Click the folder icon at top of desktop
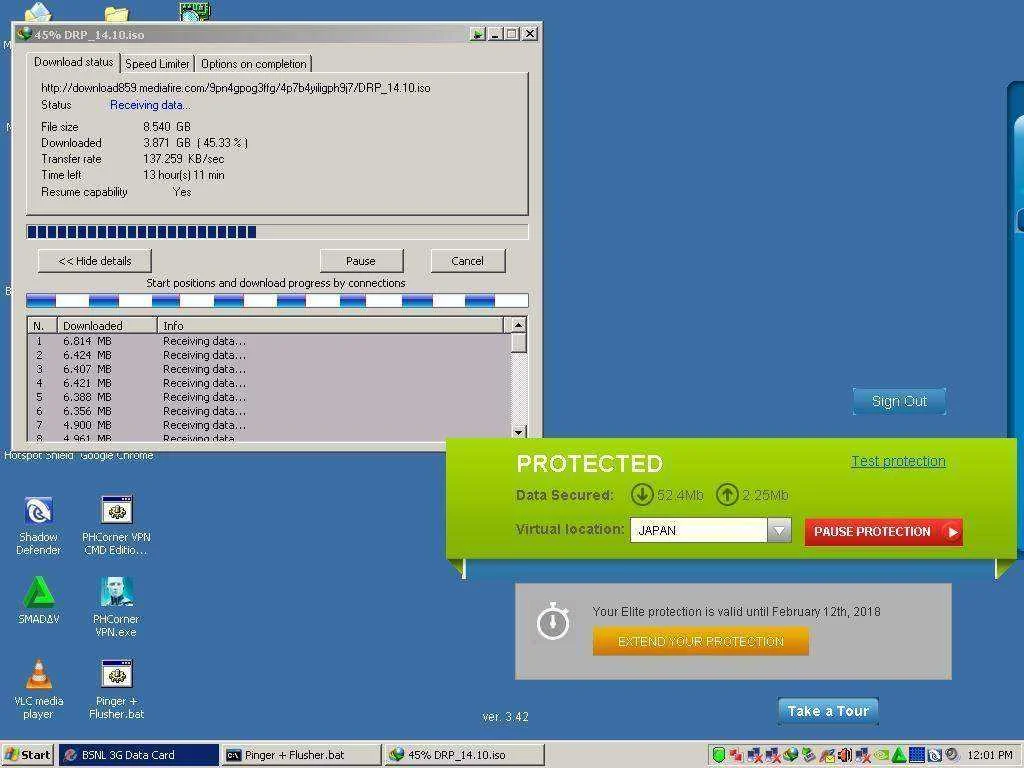This screenshot has width=1024, height=768. [x=116, y=13]
